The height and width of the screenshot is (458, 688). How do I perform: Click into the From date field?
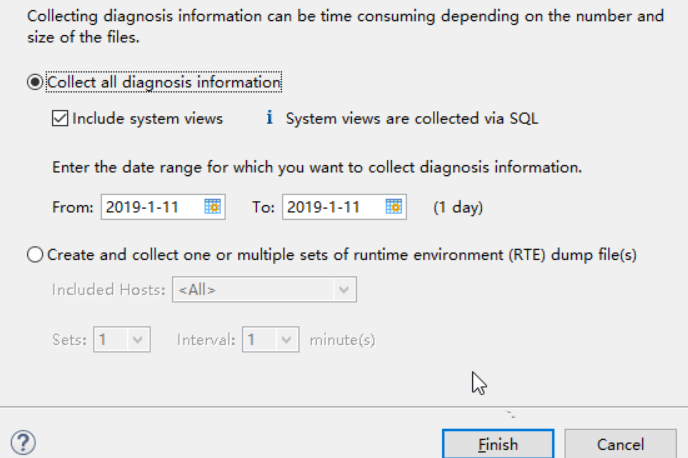coord(153,207)
